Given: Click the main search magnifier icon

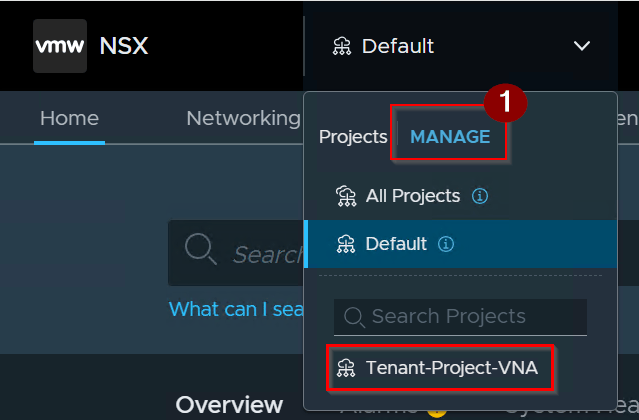Looking at the screenshot, I should (x=200, y=250).
